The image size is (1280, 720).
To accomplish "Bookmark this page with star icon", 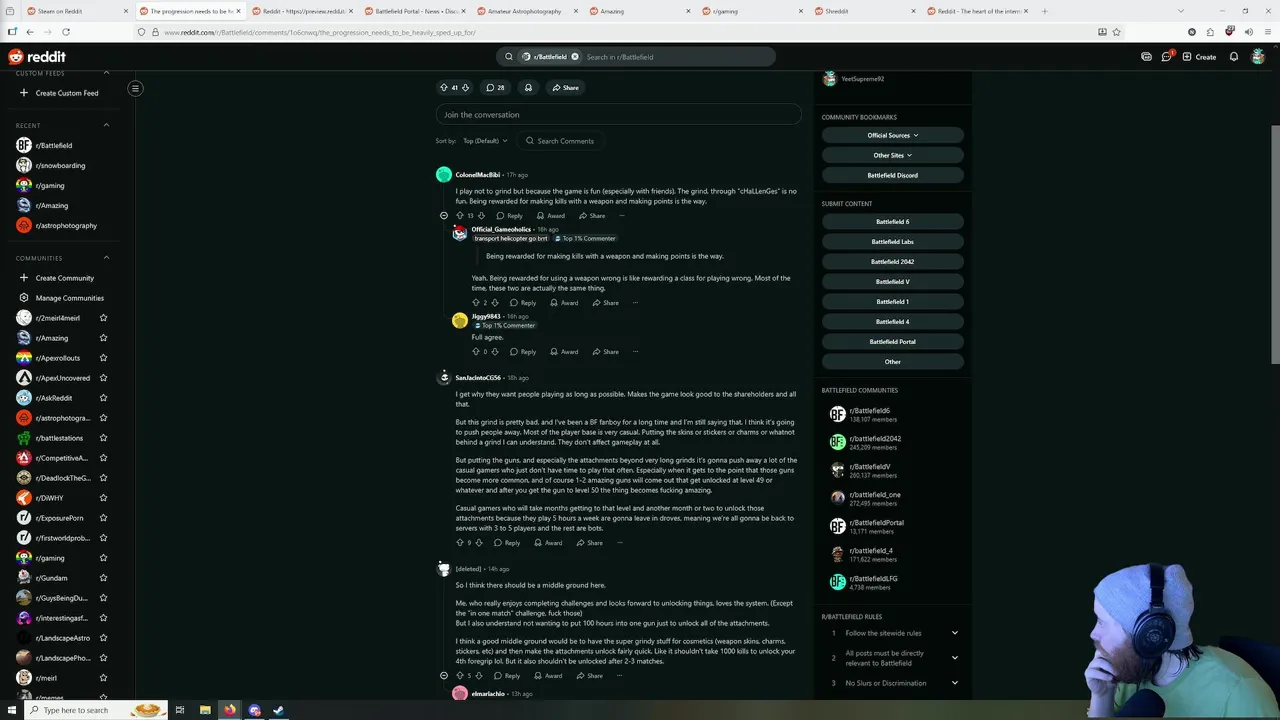I will (x=1117, y=32).
